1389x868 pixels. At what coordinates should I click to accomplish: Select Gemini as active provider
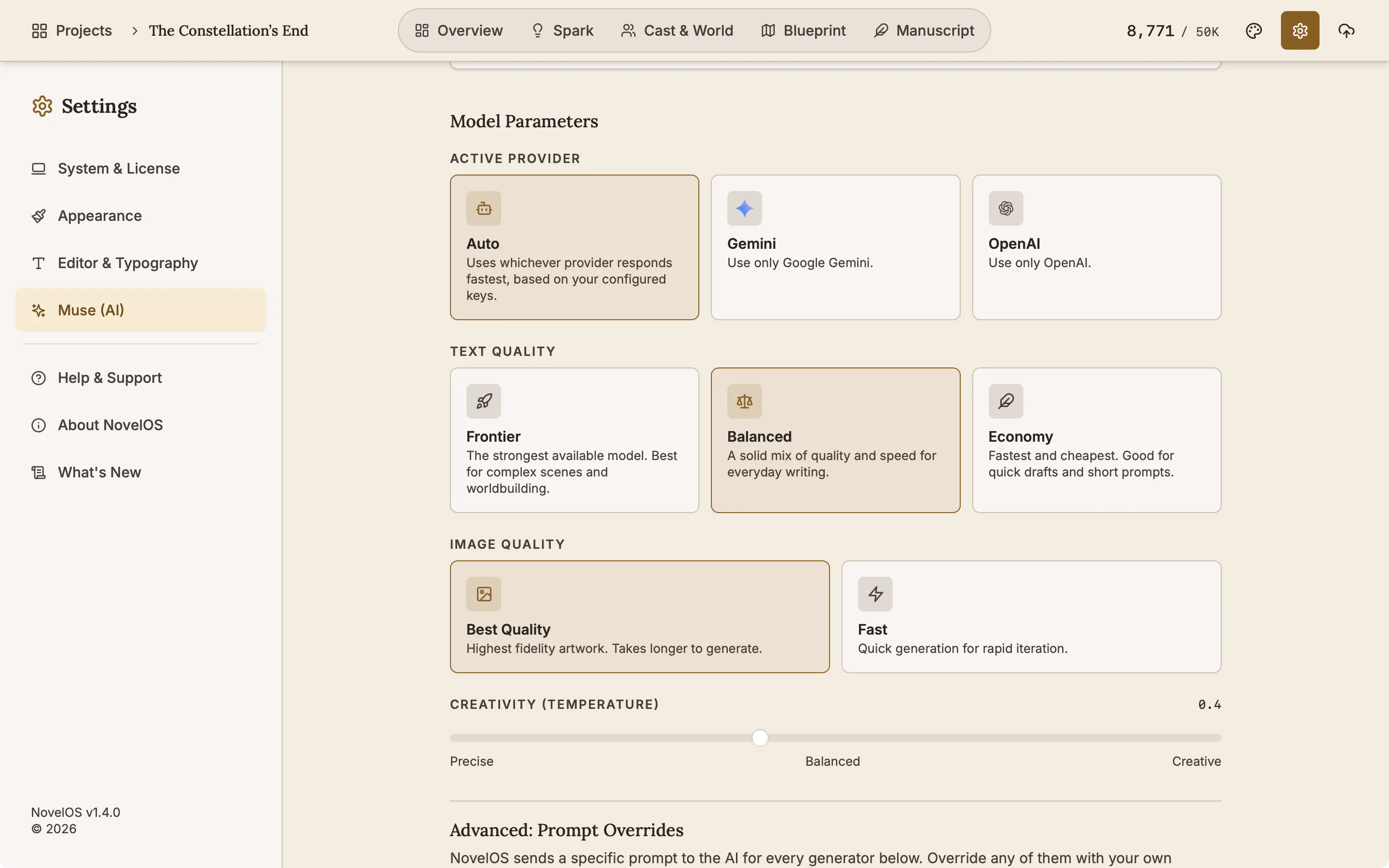click(835, 247)
